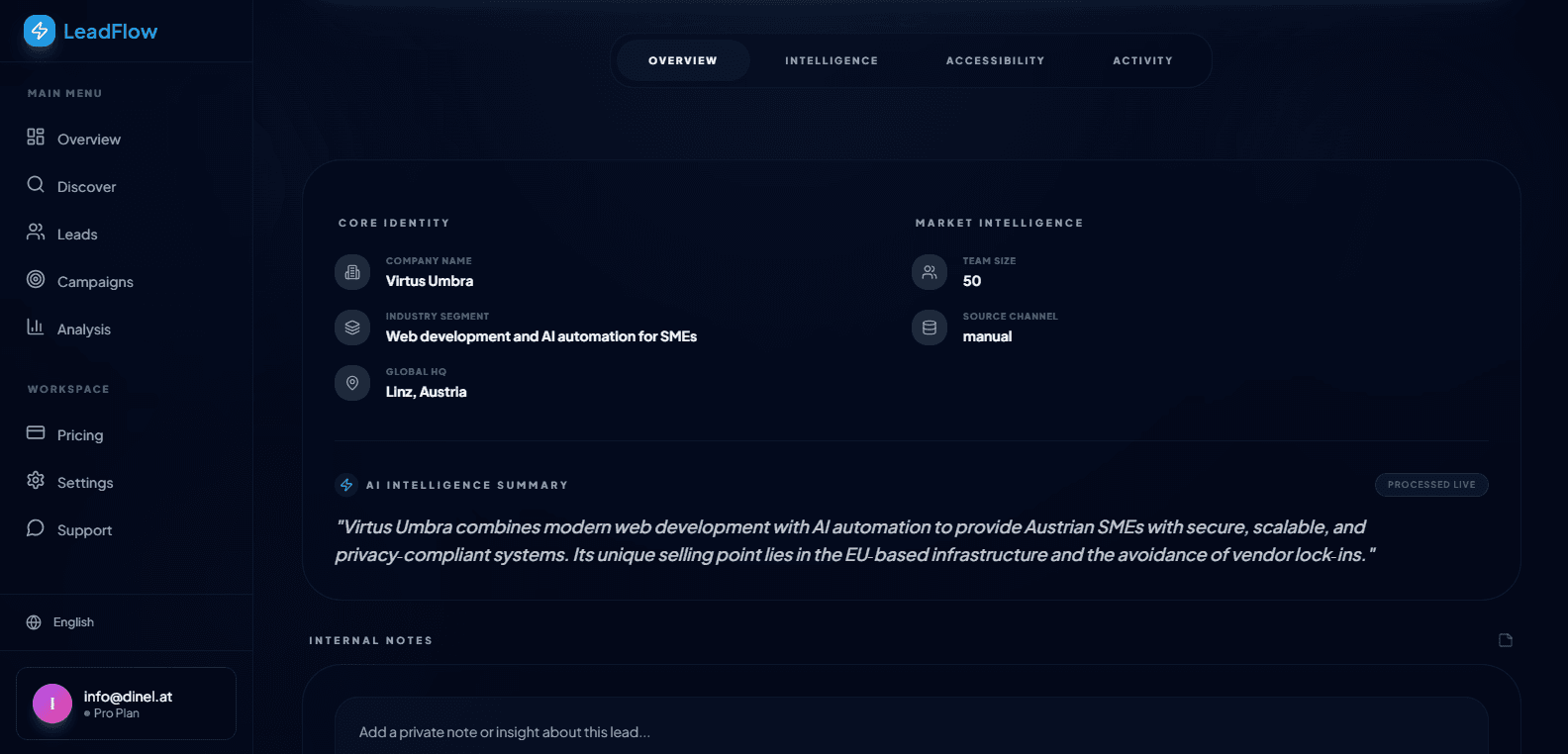Go to Leads in the sidebar
This screenshot has height=754, width=1568.
tap(77, 235)
